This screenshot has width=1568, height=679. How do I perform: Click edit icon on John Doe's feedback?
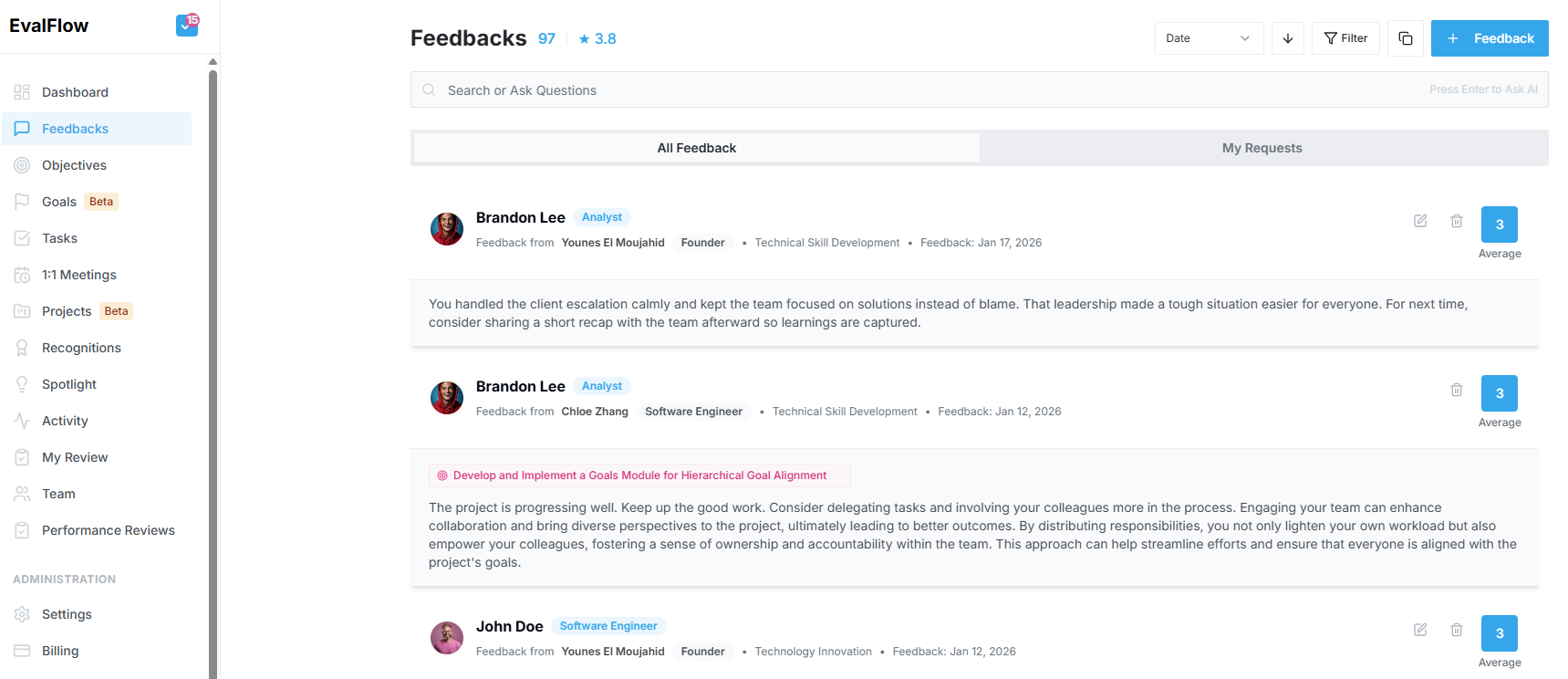[1420, 630]
